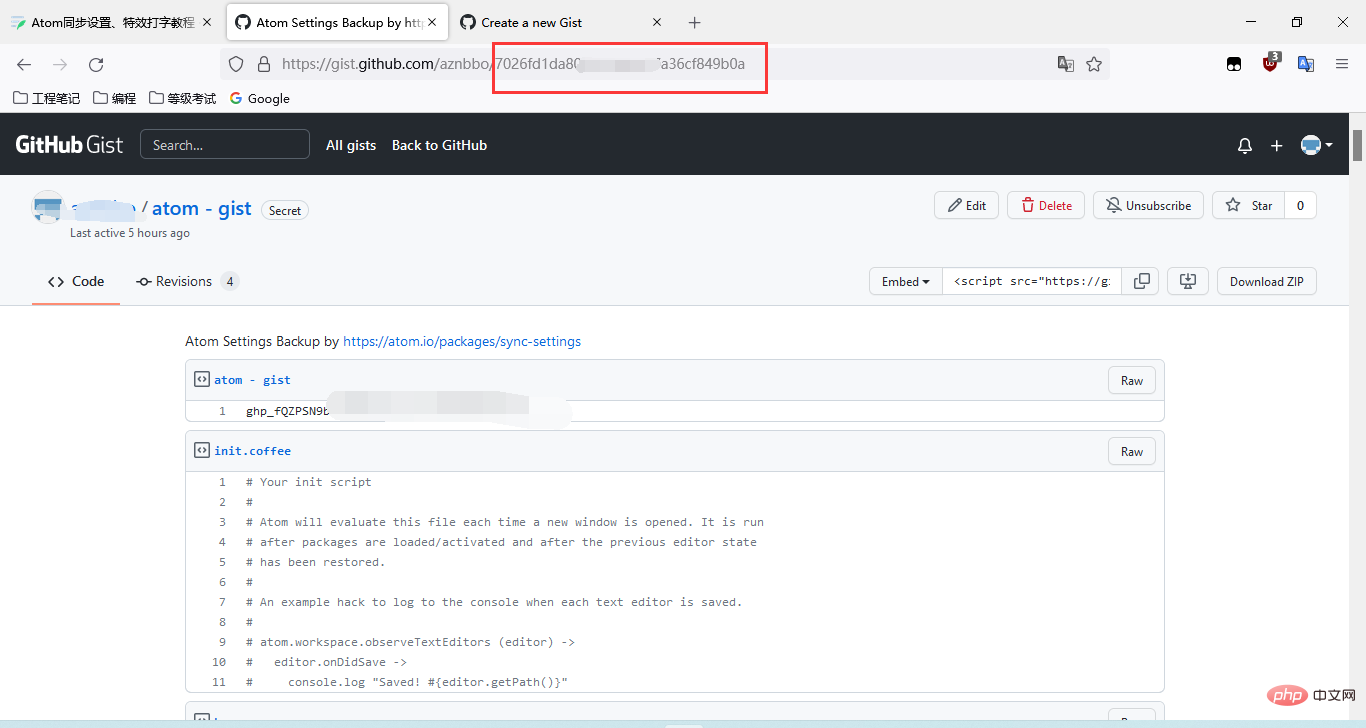Screen dimensions: 1366x728
Task: Focus the Gist search field
Action: [225, 145]
